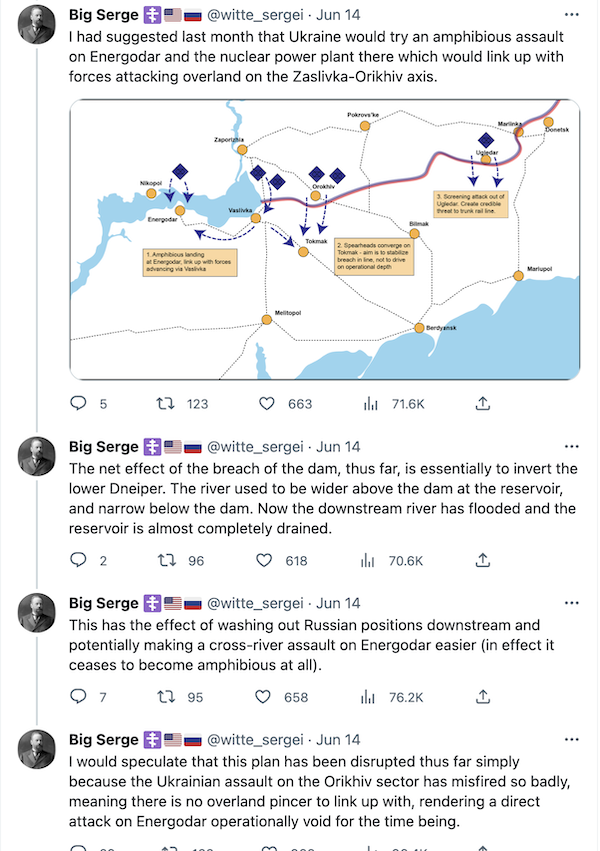Screen dimensions: 600x851
Task: Open the @witte_sergei handle on second tweet
Action: [254, 446]
